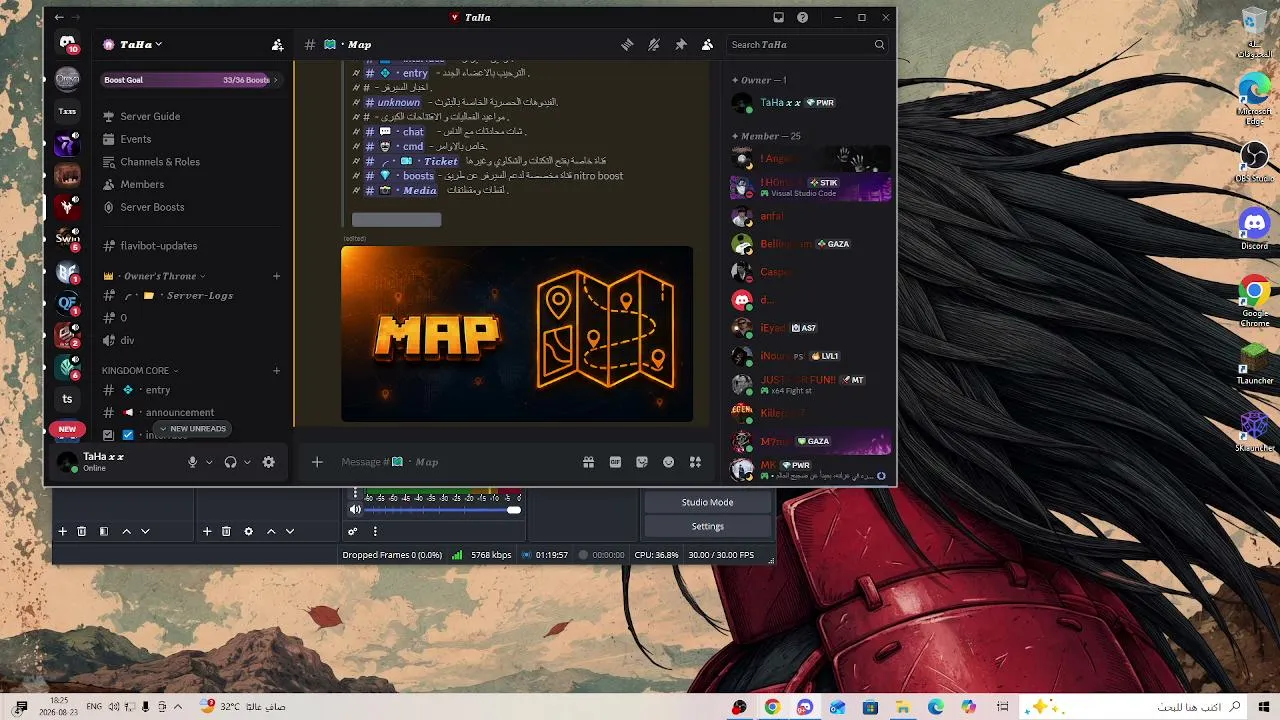This screenshot has width=1280, height=720.
Task: Delete selected source in OBS
Action: coord(226,532)
